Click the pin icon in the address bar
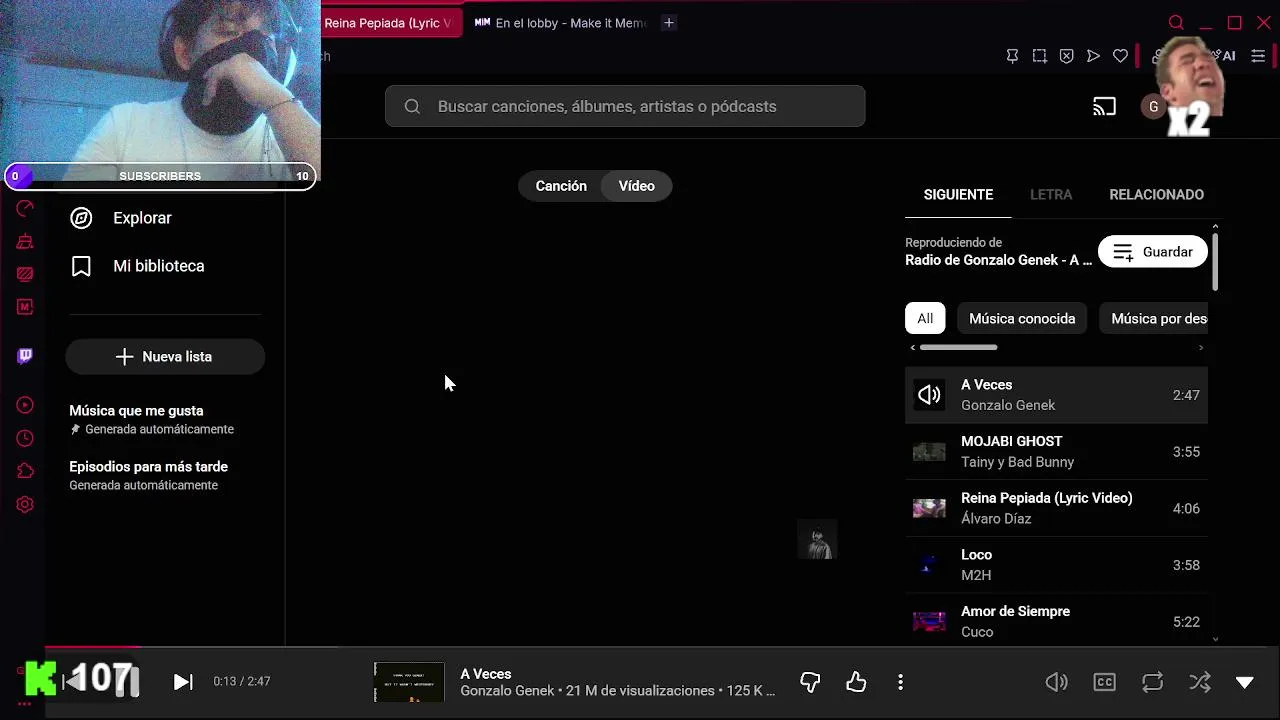Viewport: 1280px width, 720px height. click(1012, 56)
